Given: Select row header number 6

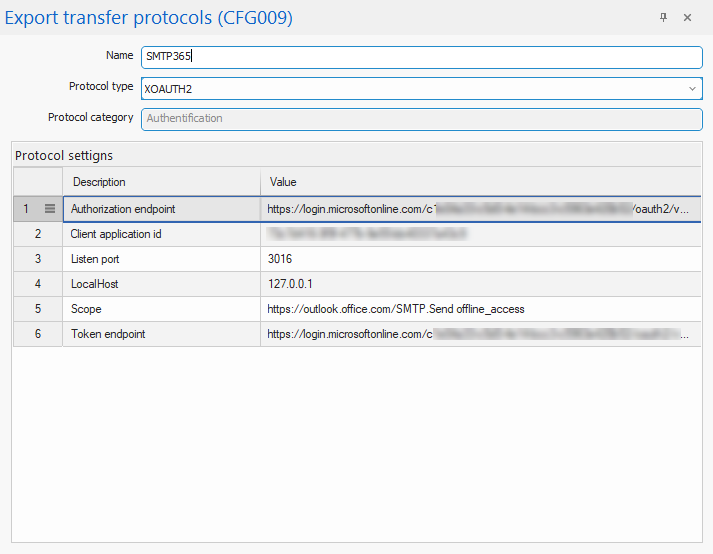Looking at the screenshot, I should [38, 334].
